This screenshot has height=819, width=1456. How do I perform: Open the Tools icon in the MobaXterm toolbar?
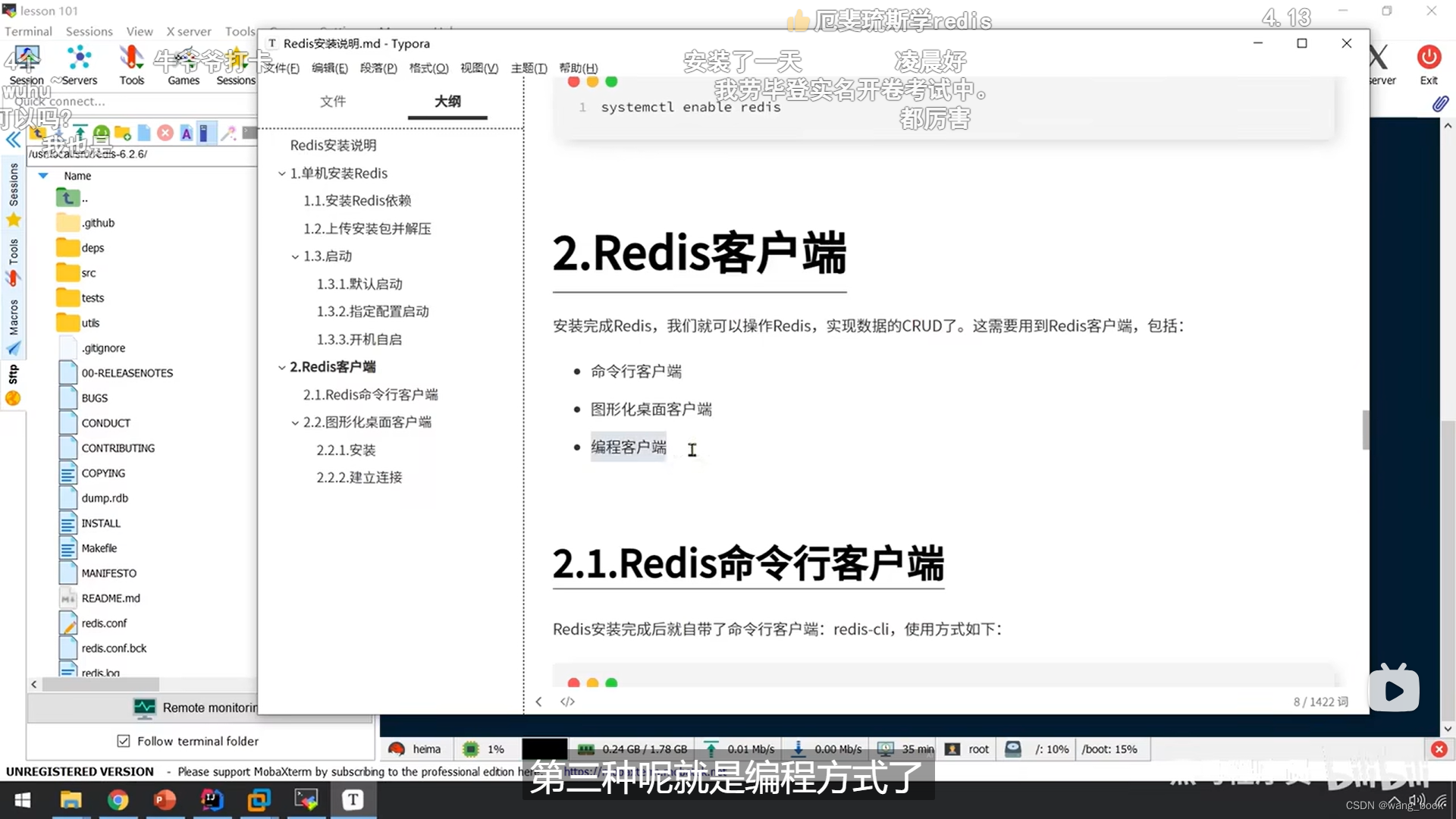click(131, 64)
